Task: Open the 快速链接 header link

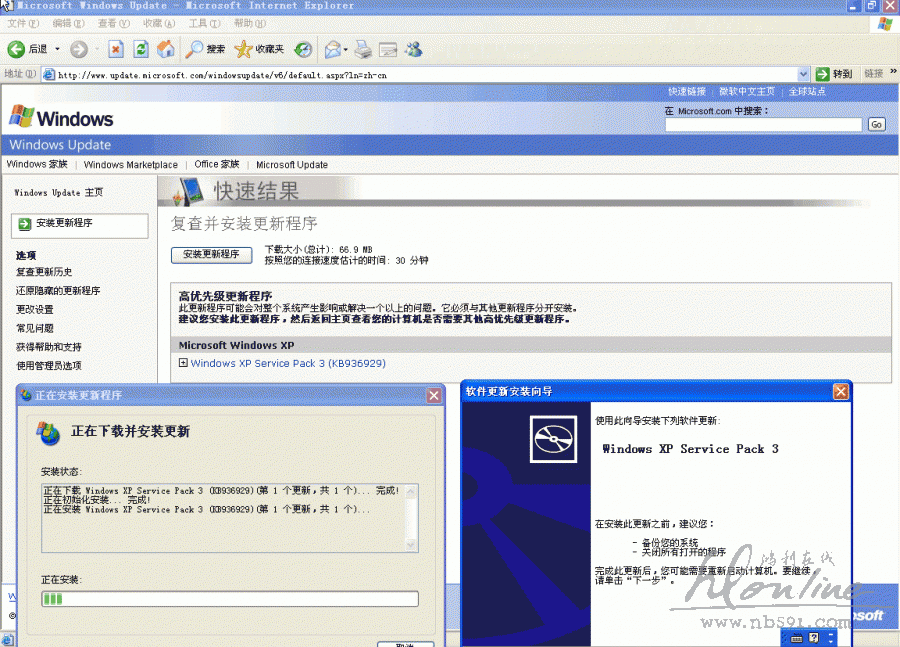Action: coord(686,91)
